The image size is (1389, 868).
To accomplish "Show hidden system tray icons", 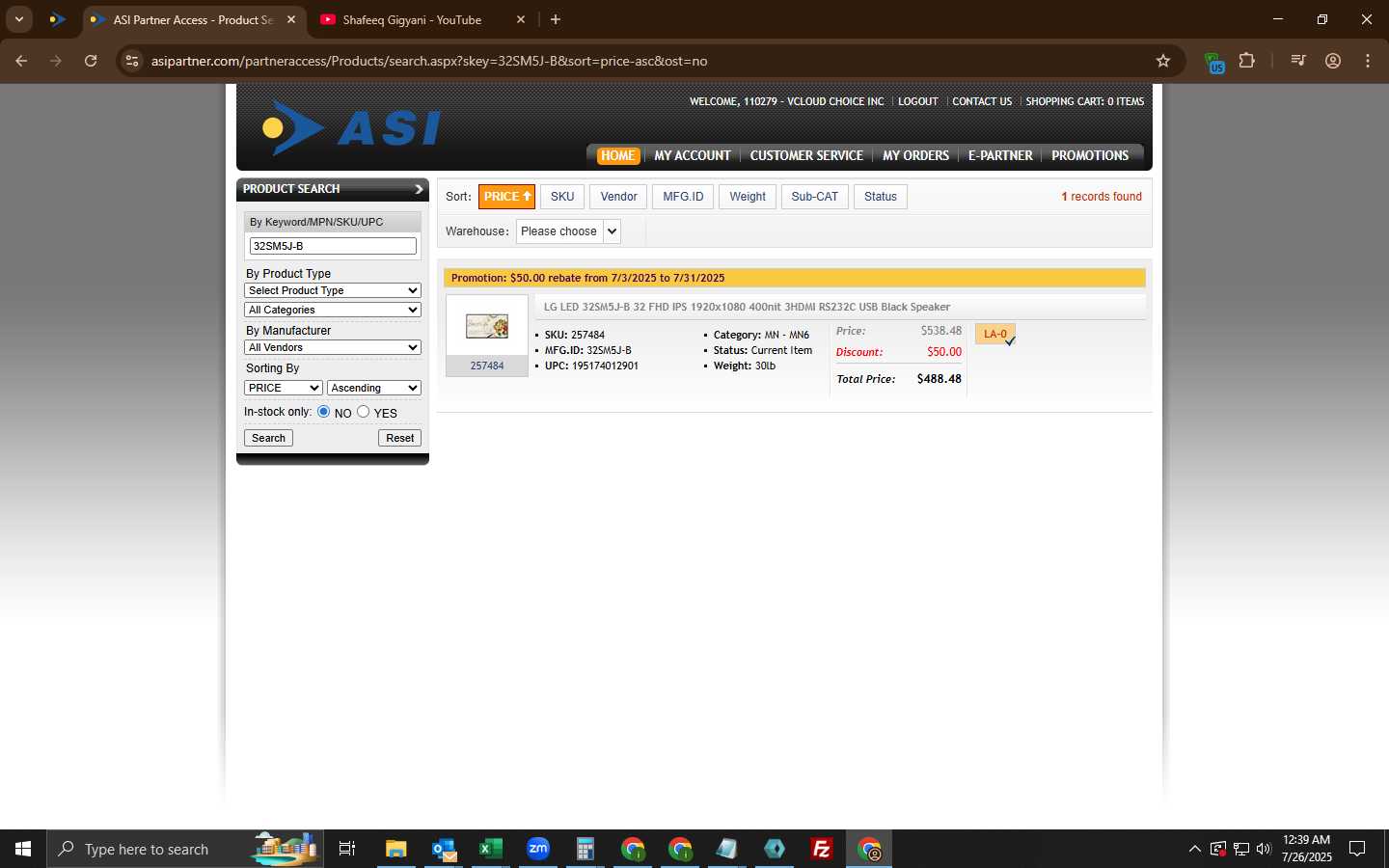I will [1195, 849].
